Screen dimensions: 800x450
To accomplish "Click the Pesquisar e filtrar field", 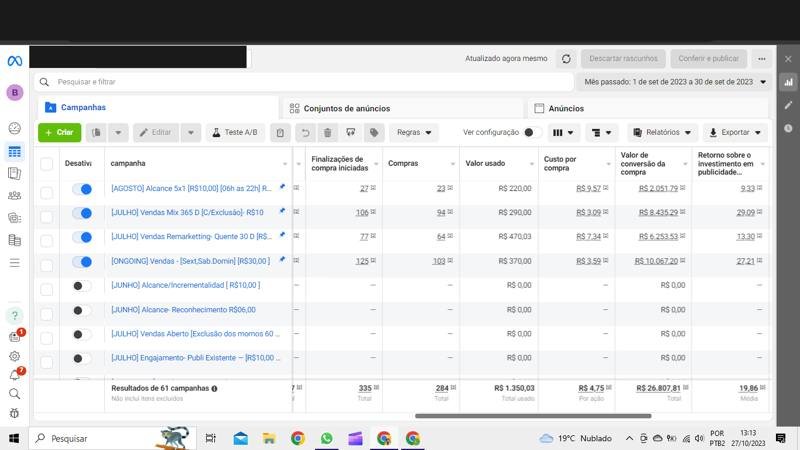I will 304,82.
